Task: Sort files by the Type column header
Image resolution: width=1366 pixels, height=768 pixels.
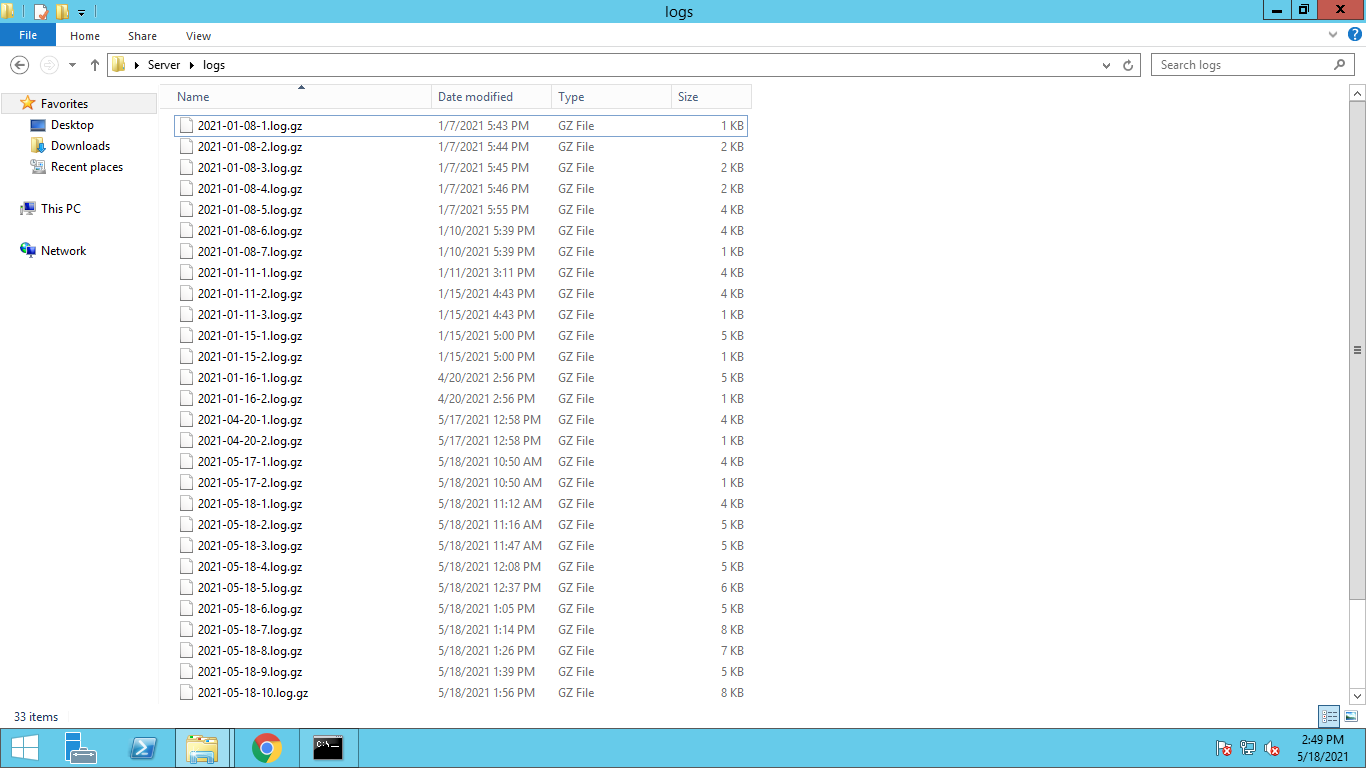Action: [x=611, y=97]
